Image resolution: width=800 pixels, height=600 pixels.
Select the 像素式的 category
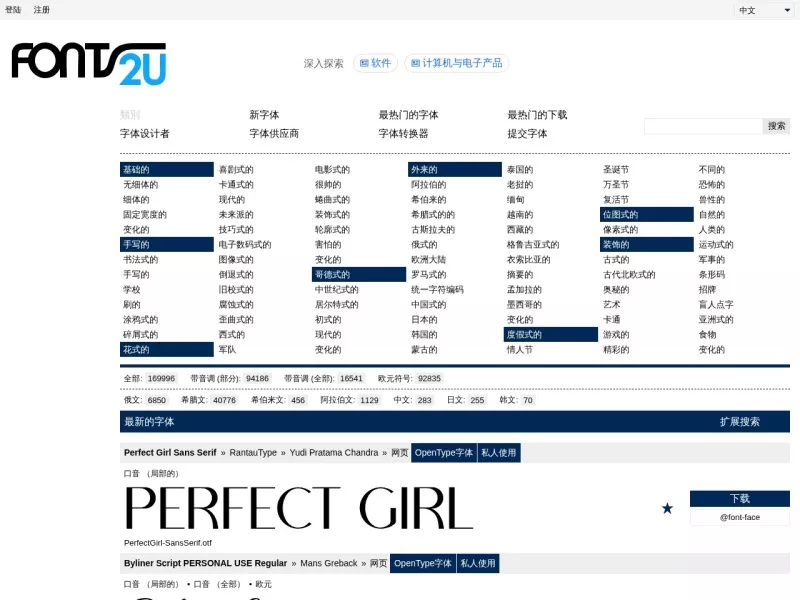point(620,230)
